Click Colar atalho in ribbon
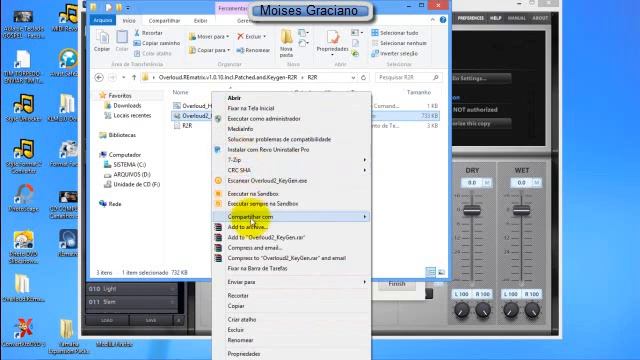The width and height of the screenshot is (640, 360). pyautogui.click(x=153, y=53)
